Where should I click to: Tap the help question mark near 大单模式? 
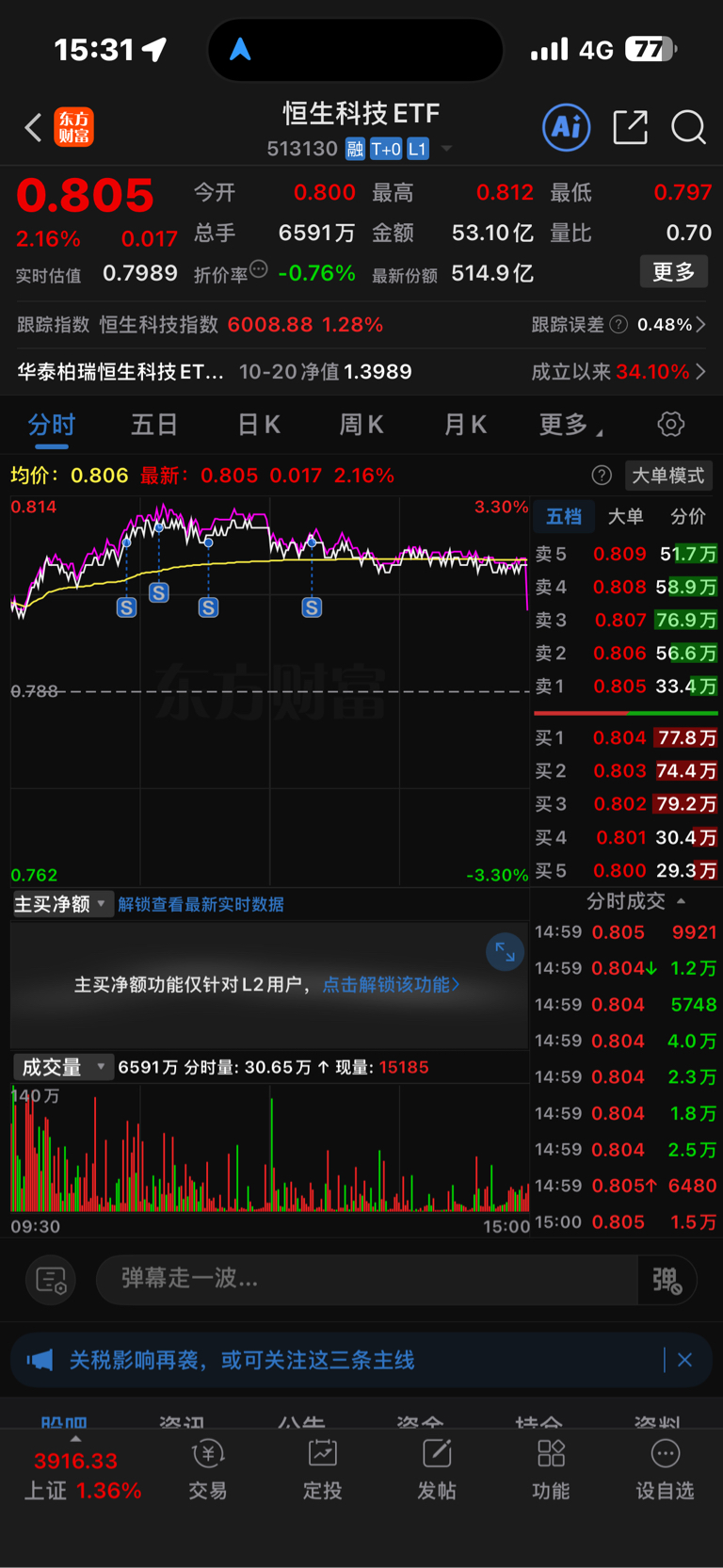(x=602, y=476)
